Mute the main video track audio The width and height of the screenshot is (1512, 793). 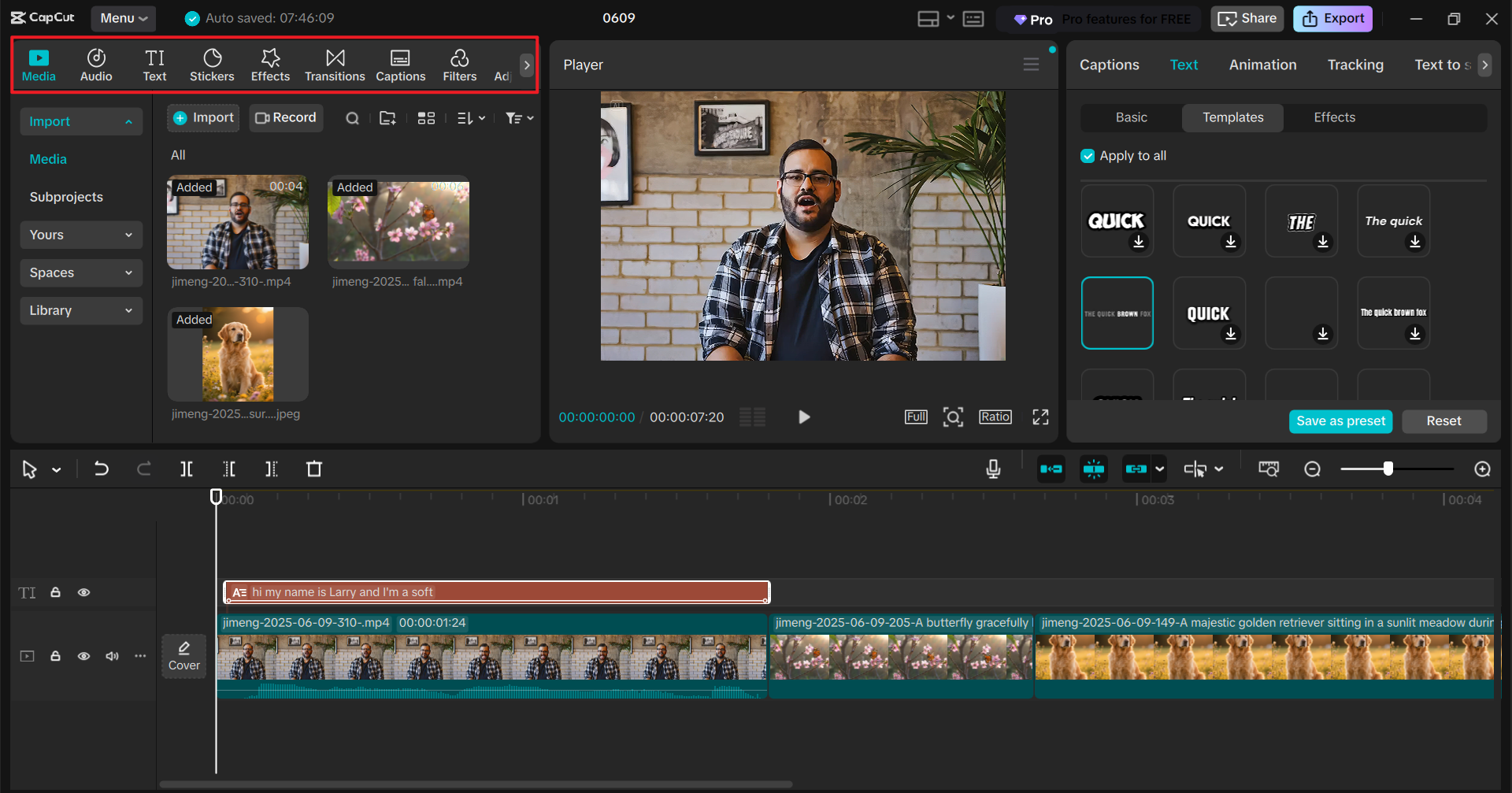click(112, 656)
